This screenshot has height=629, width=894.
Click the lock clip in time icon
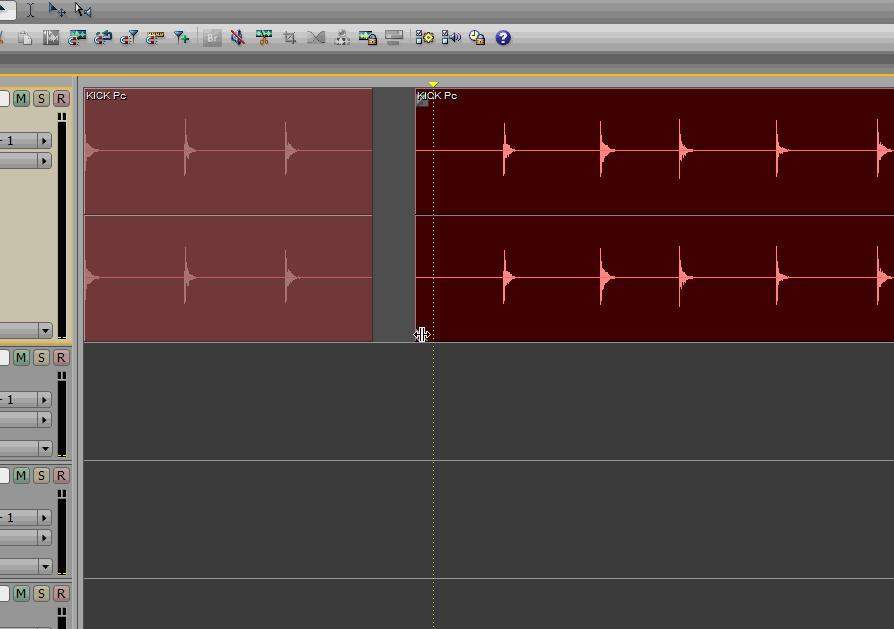click(x=368, y=38)
